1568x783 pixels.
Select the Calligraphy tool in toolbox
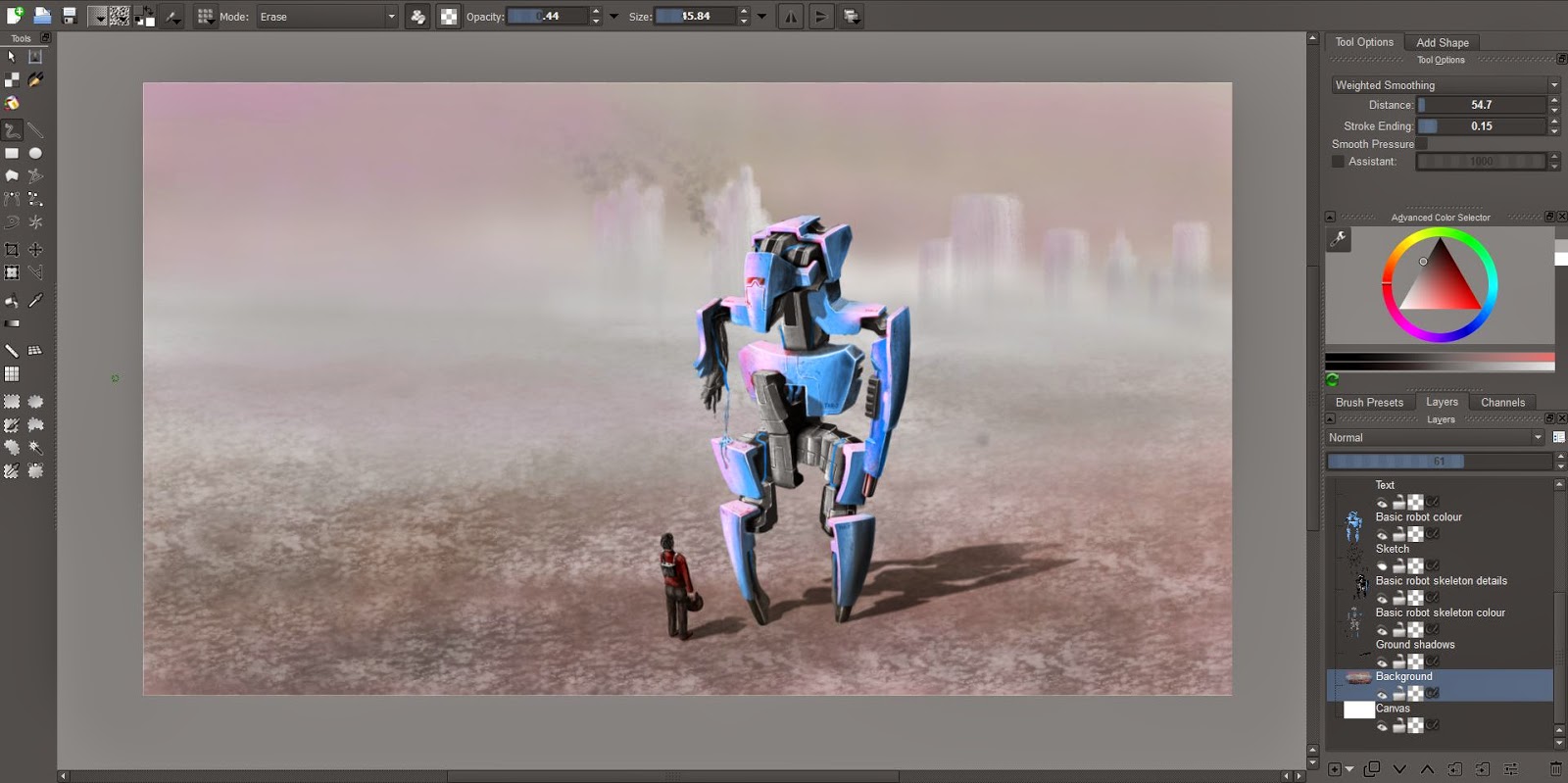35,79
